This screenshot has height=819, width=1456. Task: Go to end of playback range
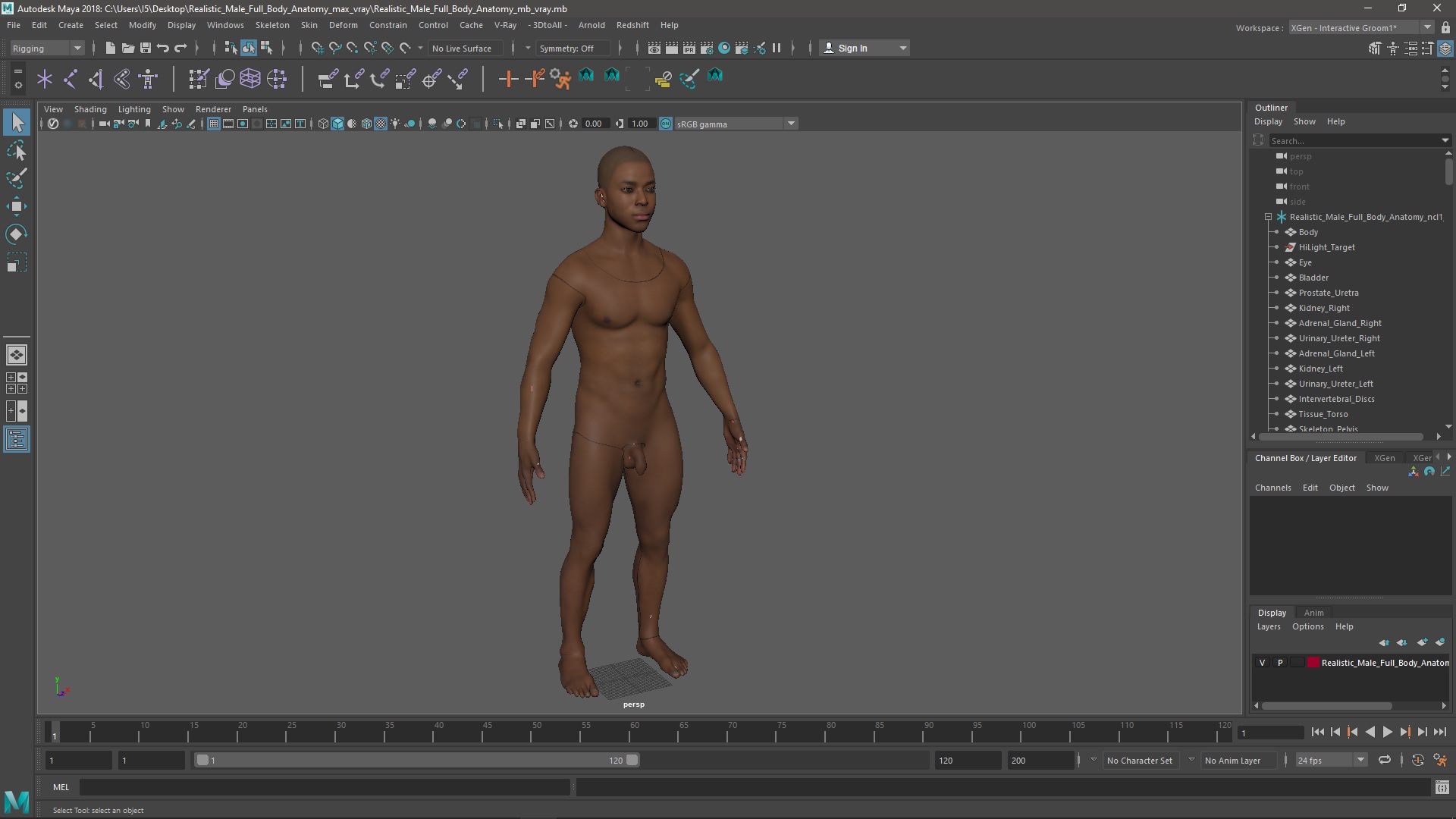[x=1439, y=732]
